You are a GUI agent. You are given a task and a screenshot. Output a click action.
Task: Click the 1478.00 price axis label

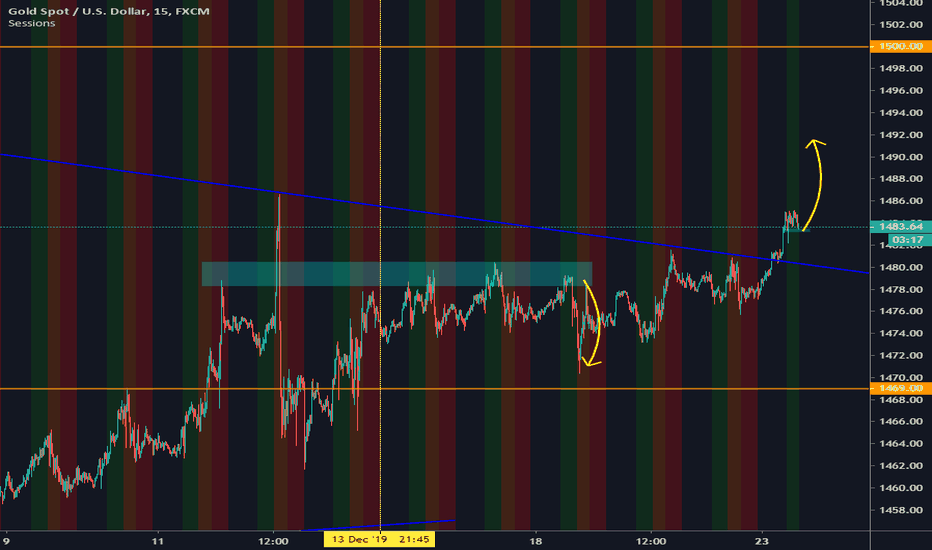pyautogui.click(x=900, y=290)
